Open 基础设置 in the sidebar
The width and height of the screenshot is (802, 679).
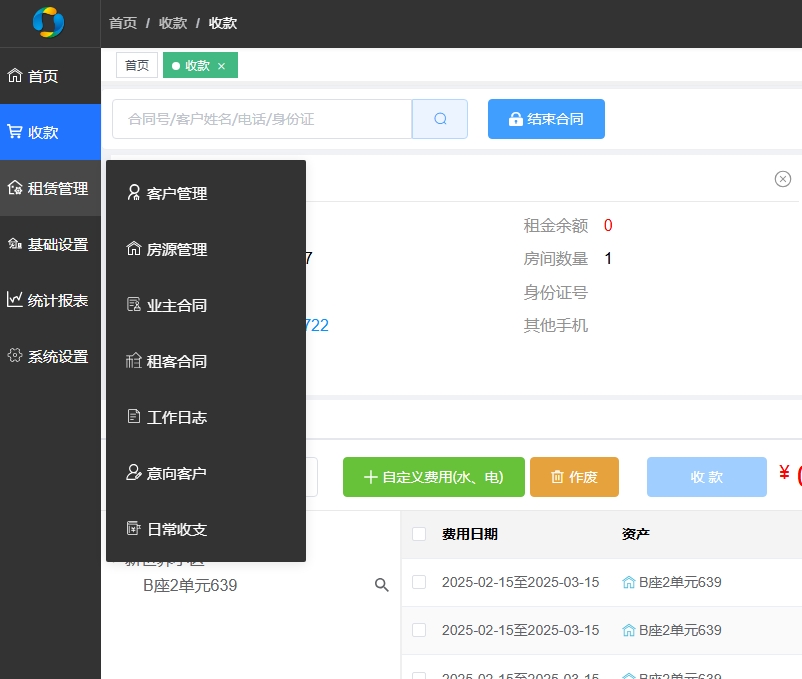click(x=50, y=244)
